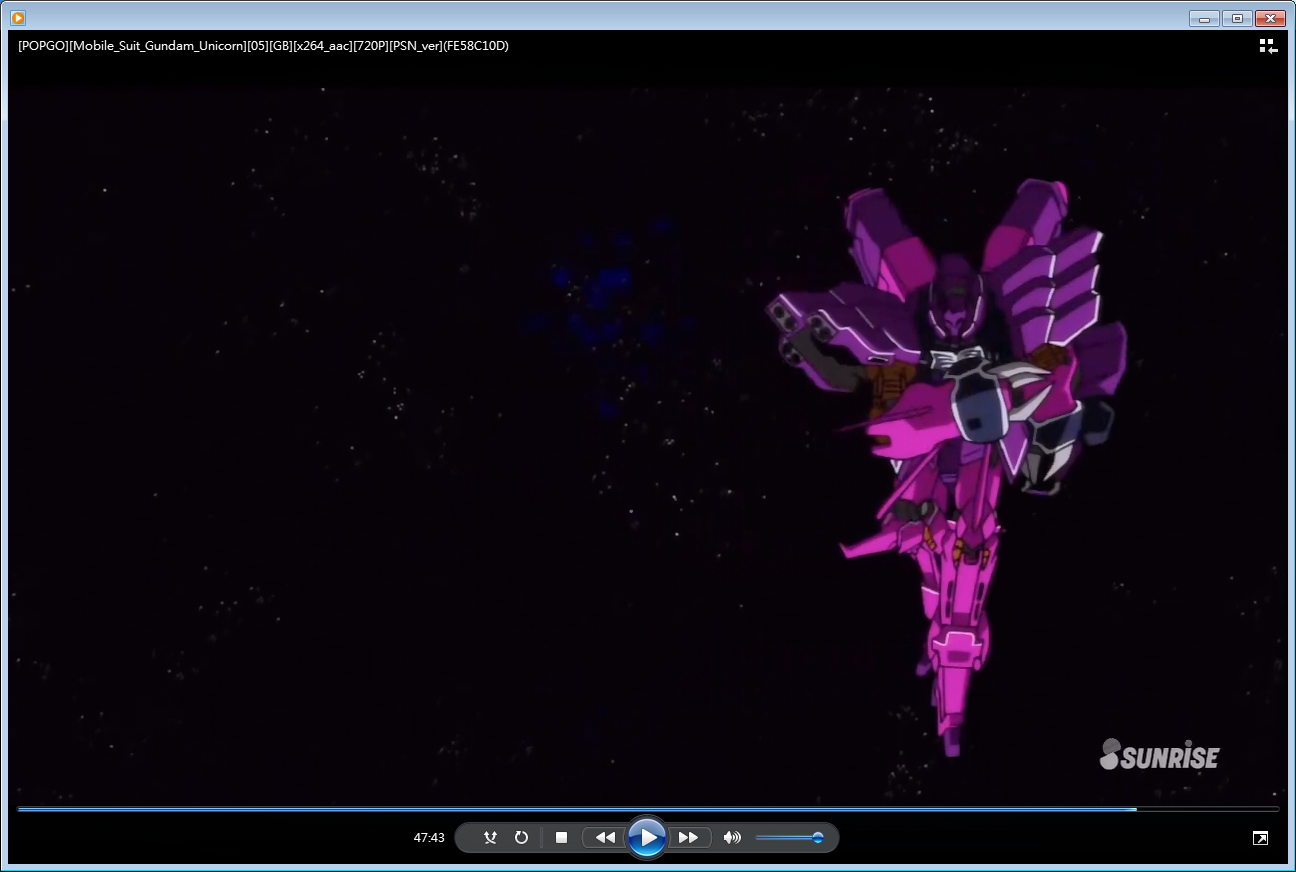Click the Windows Media Player title icon
Viewport: 1296px width, 872px height.
tap(18, 17)
